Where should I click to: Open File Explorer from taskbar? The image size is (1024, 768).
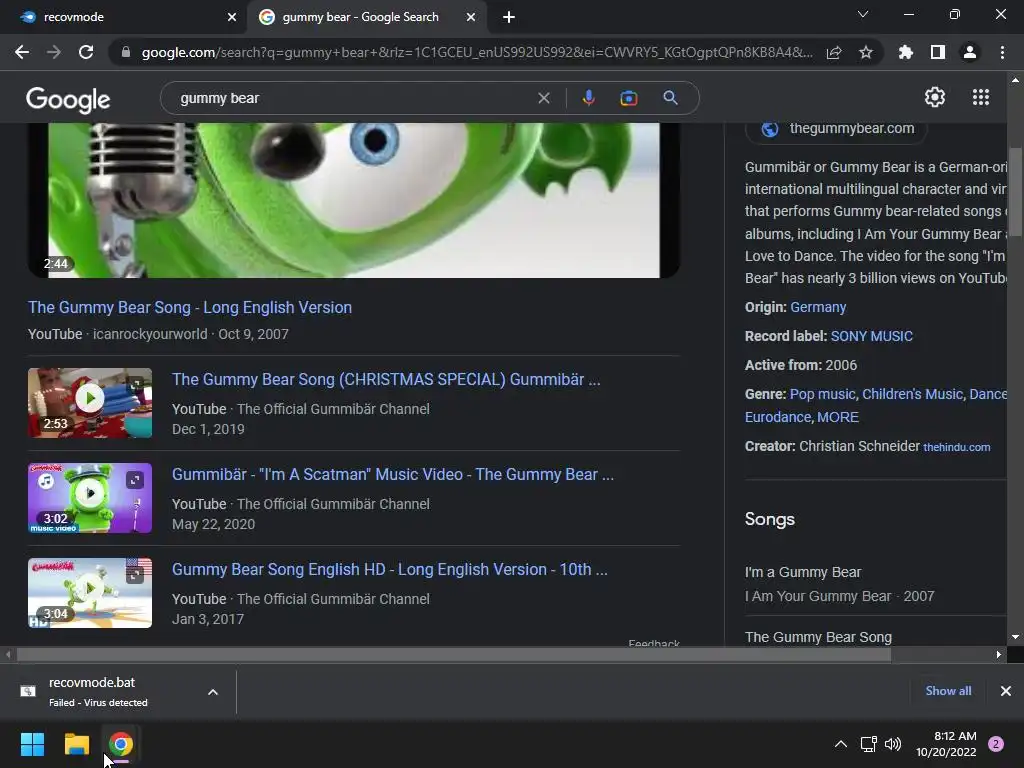[x=76, y=744]
